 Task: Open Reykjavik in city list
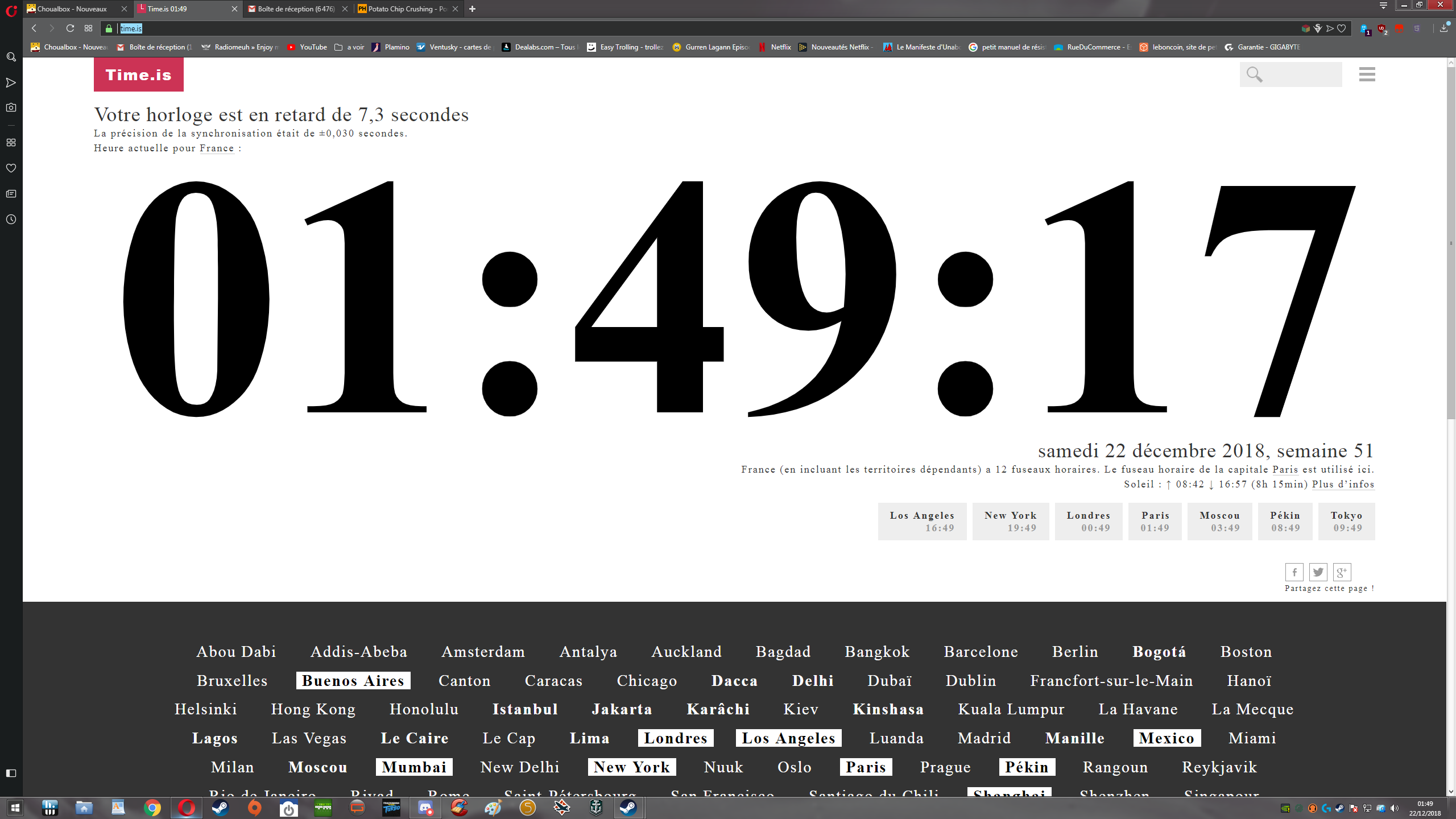click(1219, 767)
